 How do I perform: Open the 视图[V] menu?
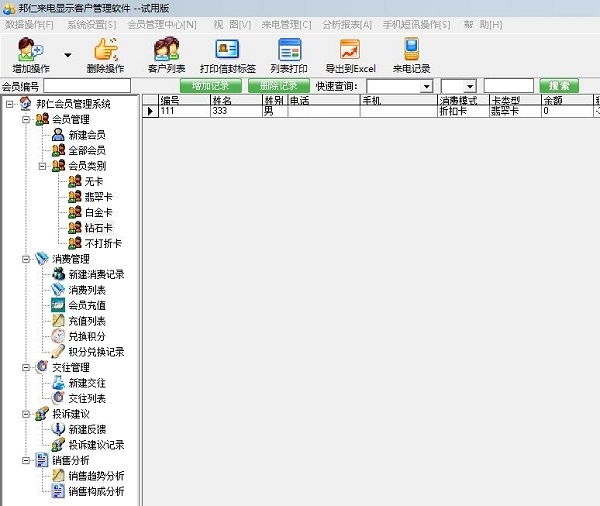coord(232,25)
